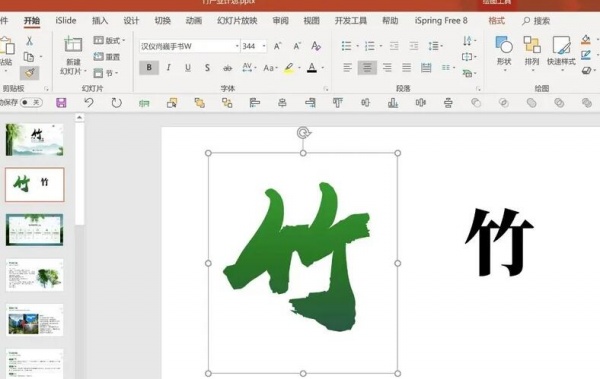600x379 pixels.
Task: Decrease font size with smaller A icon
Action: (x=297, y=46)
